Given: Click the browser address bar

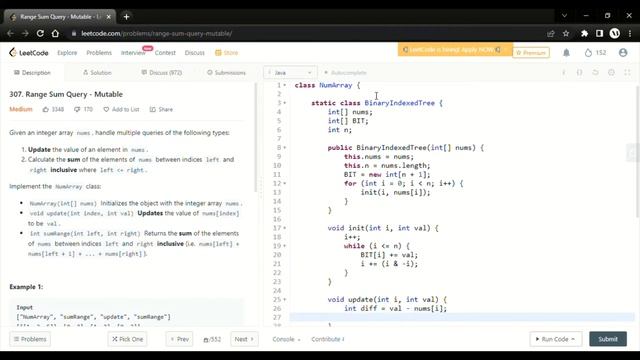Looking at the screenshot, I should [306, 33].
